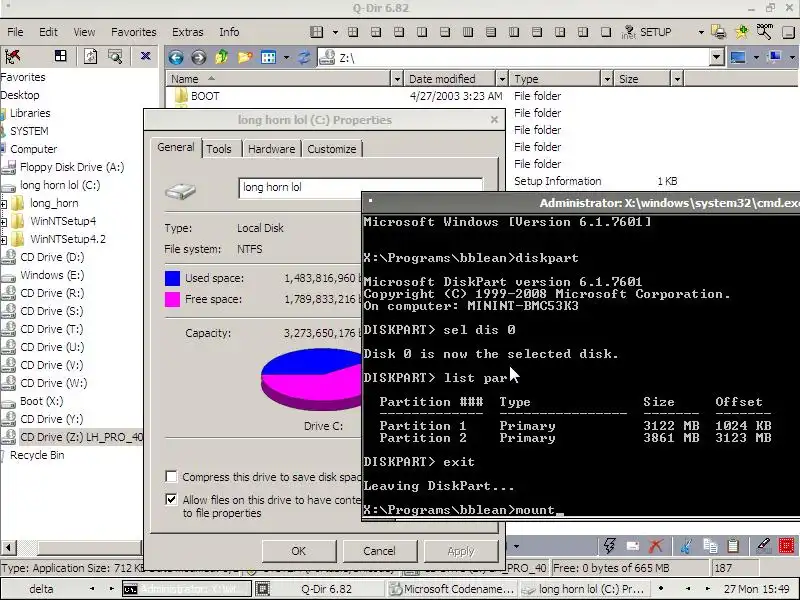
Task: Open the Size column dropdown arrow
Action: point(677,79)
